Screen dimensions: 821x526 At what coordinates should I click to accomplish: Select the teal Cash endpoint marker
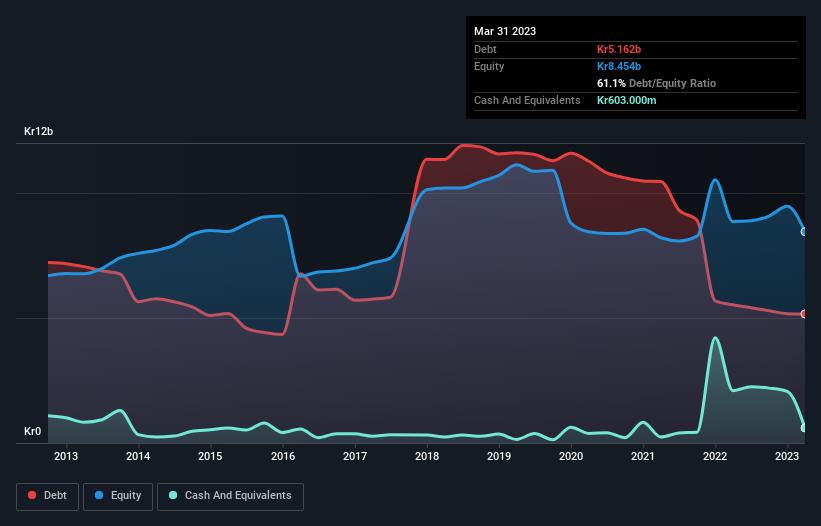(804, 428)
